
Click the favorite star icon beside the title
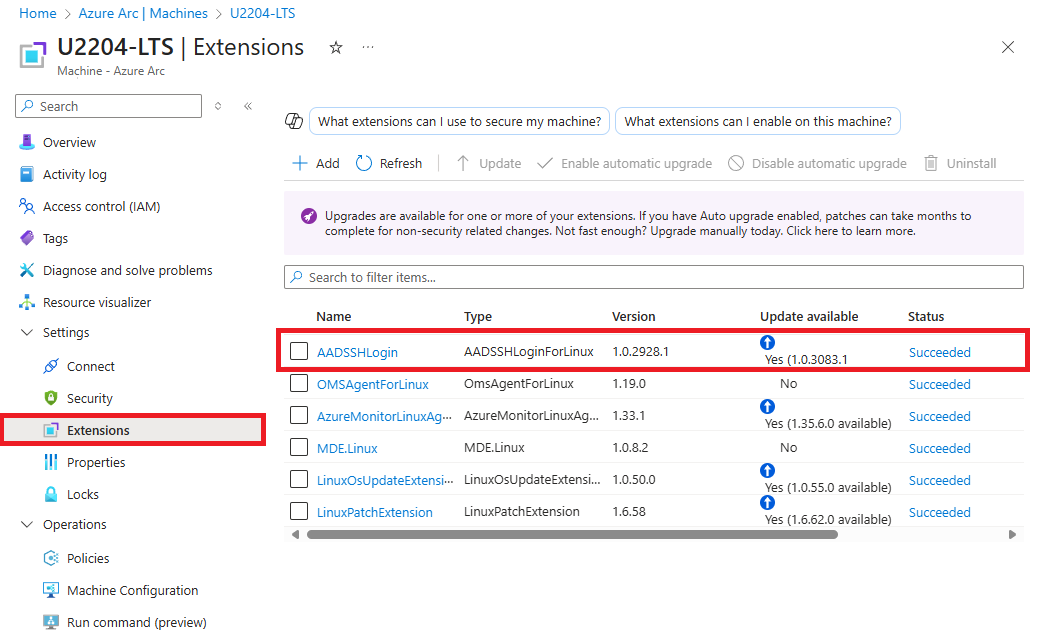coord(336,48)
